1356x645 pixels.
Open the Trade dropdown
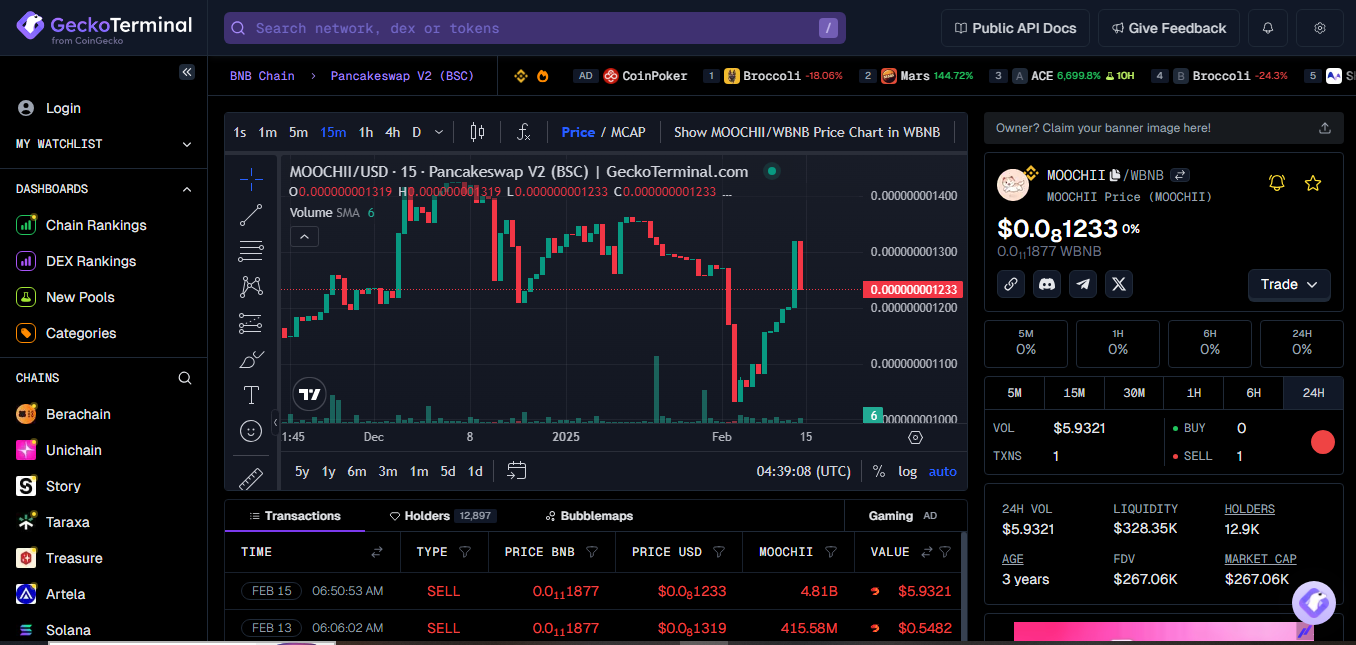pos(1289,285)
